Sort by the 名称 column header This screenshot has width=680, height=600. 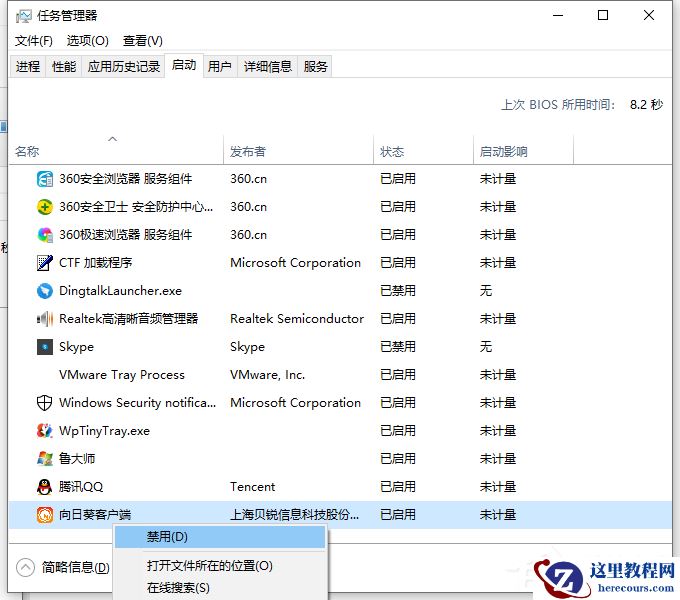(116, 150)
